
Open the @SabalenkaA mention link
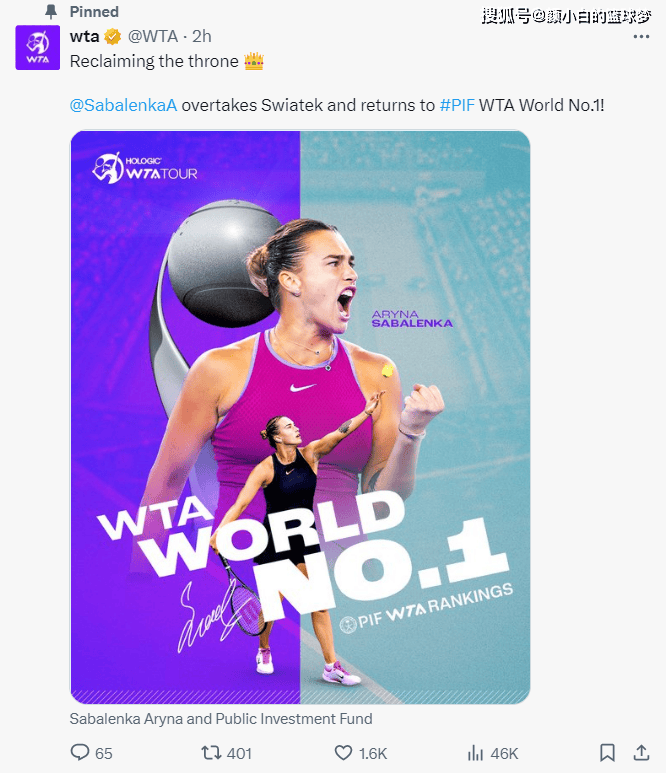[x=123, y=105]
